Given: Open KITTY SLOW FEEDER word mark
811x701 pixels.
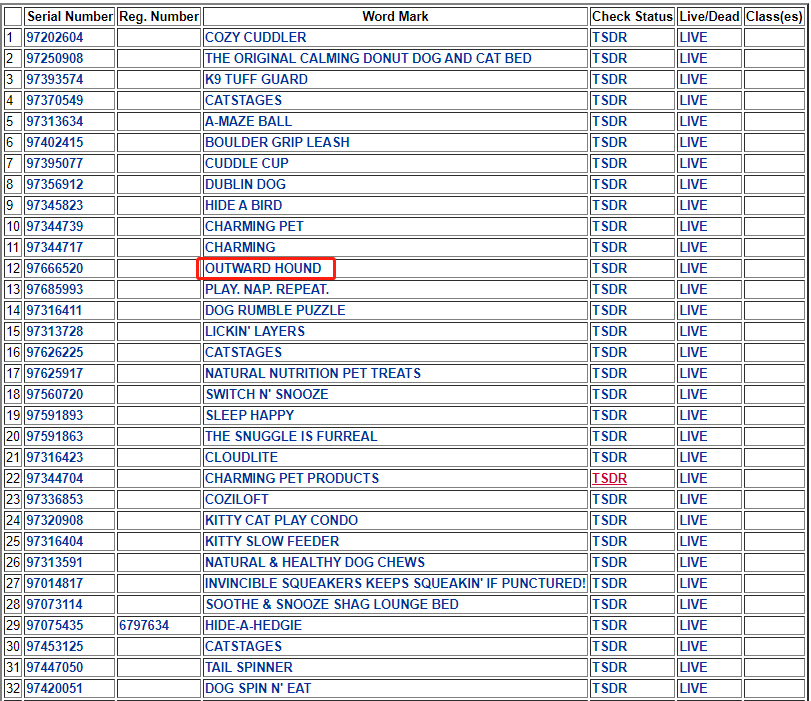Looking at the screenshot, I should click(272, 541).
